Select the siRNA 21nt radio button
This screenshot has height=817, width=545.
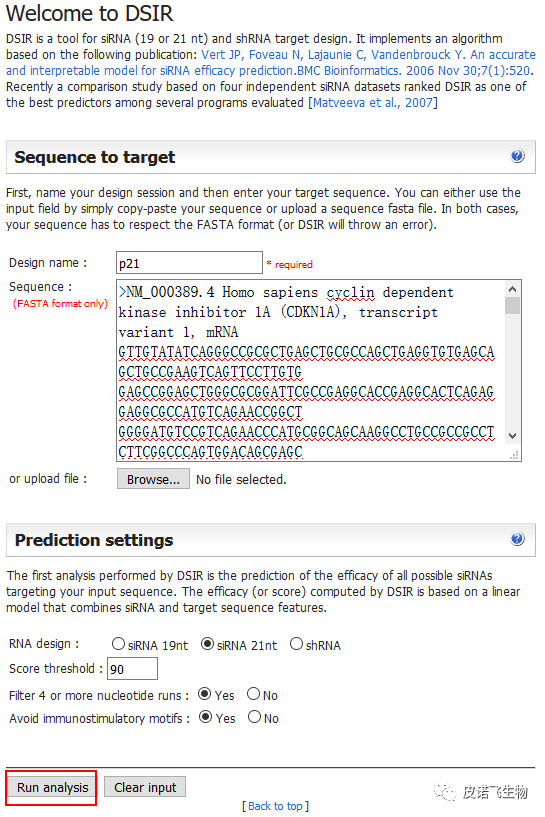[x=207, y=644]
